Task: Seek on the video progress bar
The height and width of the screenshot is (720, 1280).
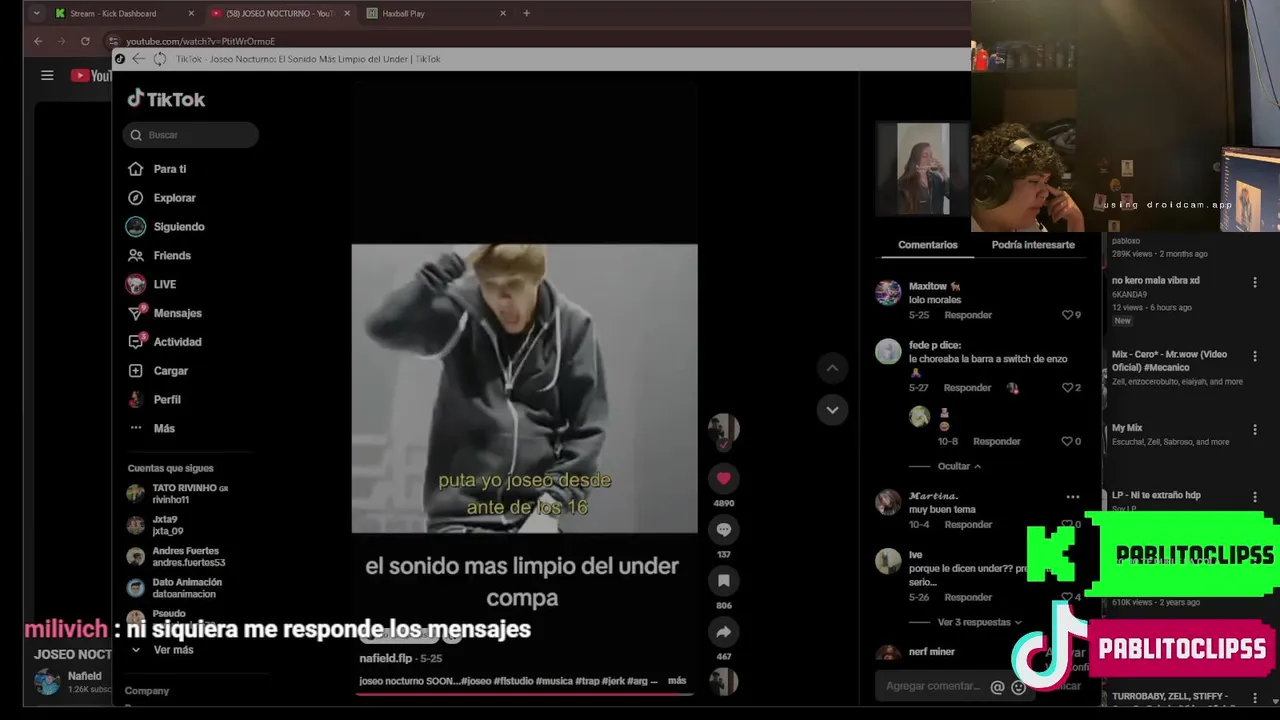Action: coord(525,692)
